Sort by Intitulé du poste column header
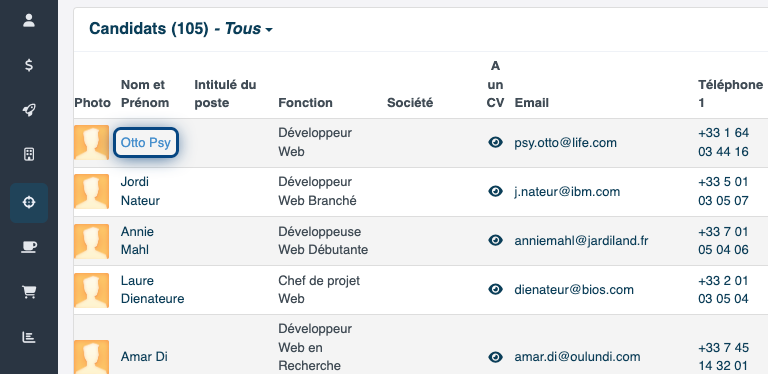 pos(225,94)
